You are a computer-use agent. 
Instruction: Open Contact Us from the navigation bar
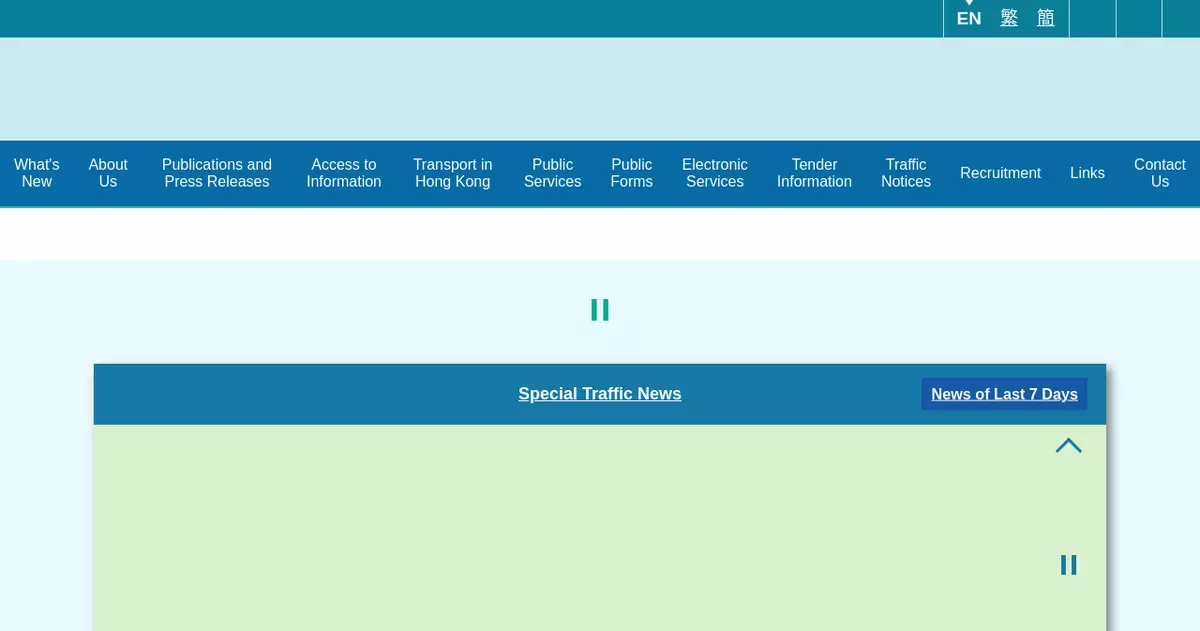pos(1159,173)
